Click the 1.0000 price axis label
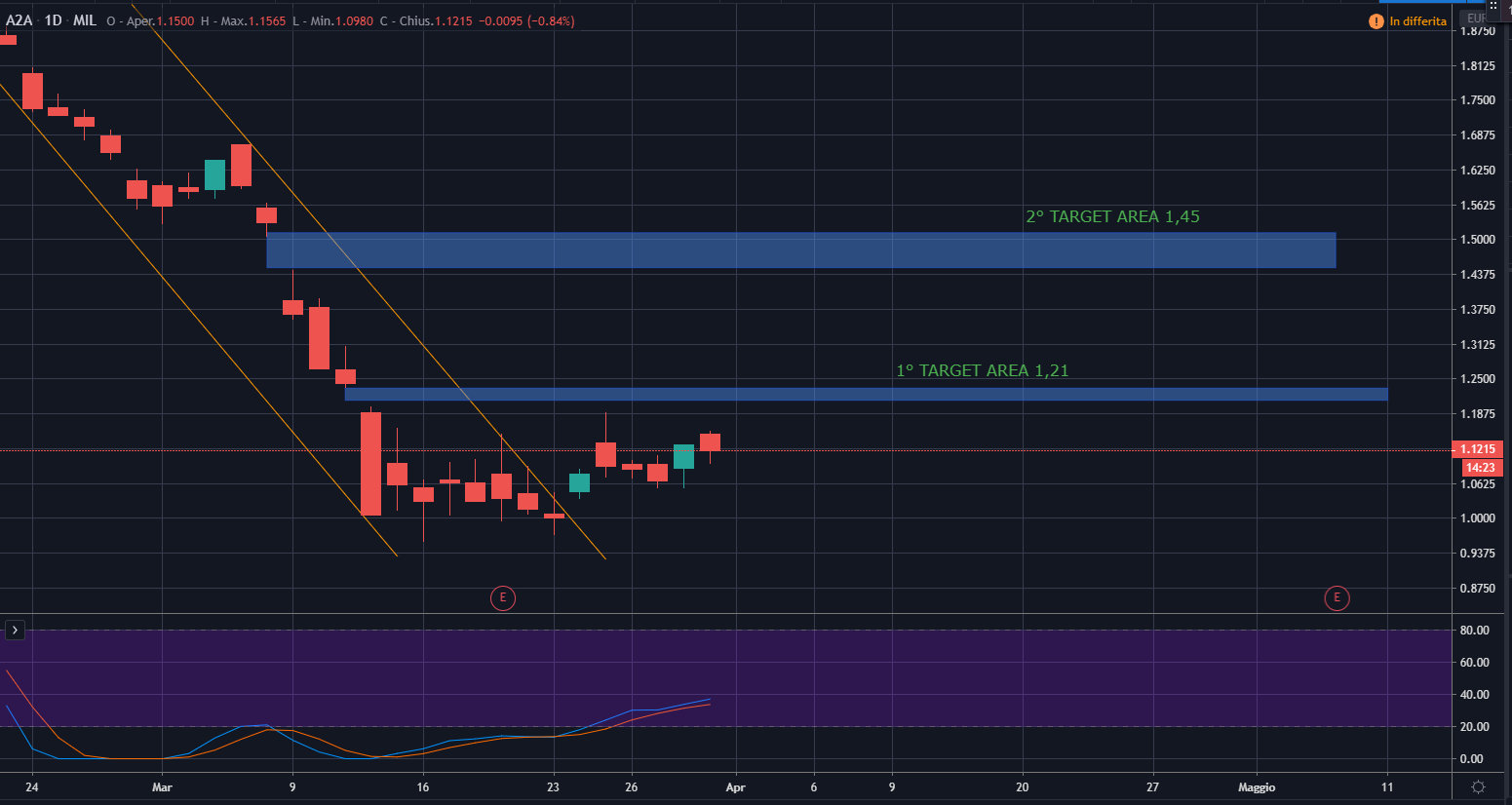1512x805 pixels. coord(1478,517)
